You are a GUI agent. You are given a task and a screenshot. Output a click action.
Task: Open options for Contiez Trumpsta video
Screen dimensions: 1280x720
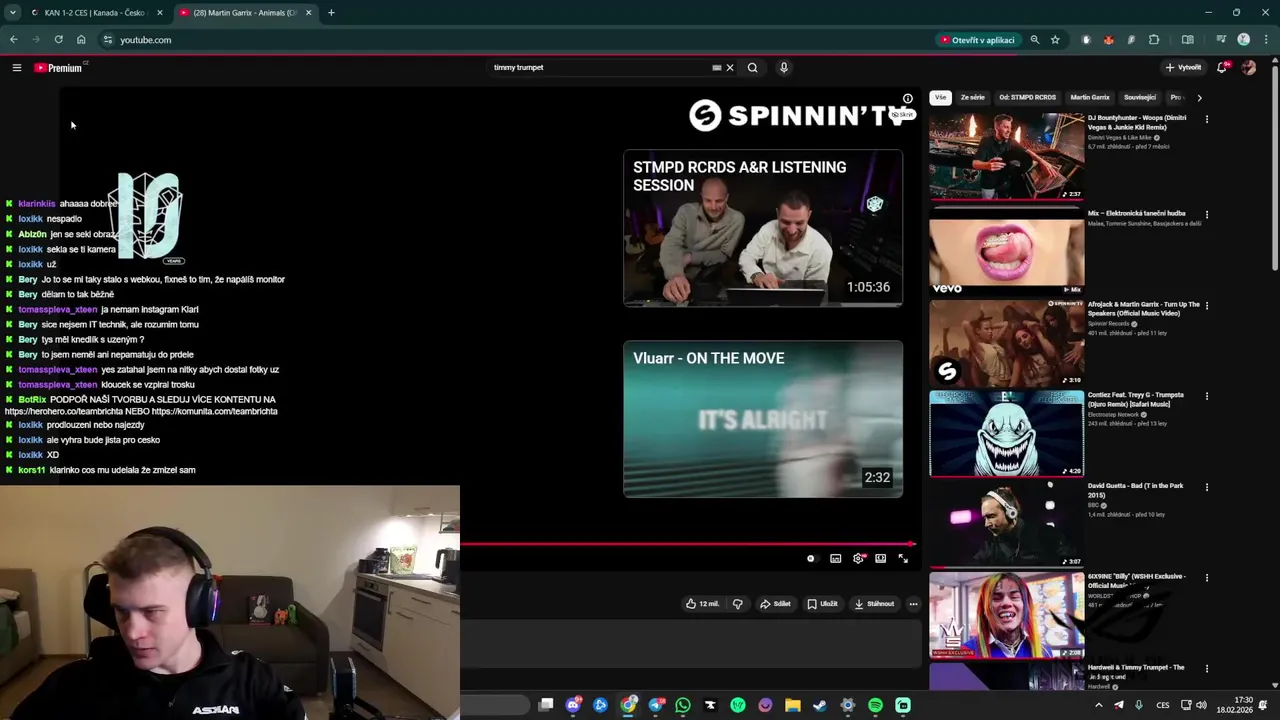[x=1207, y=396]
